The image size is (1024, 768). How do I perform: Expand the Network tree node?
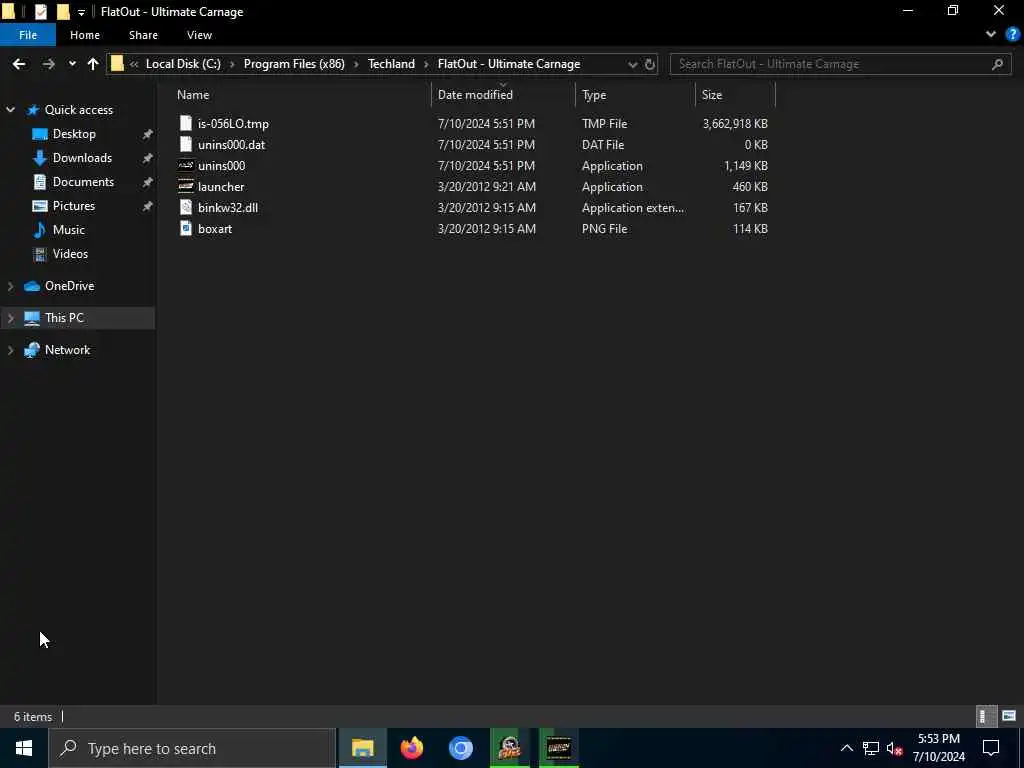click(x=10, y=350)
